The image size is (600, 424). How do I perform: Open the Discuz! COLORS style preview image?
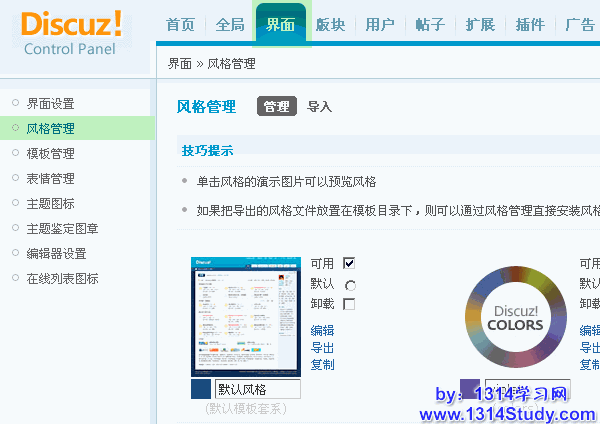point(514,315)
